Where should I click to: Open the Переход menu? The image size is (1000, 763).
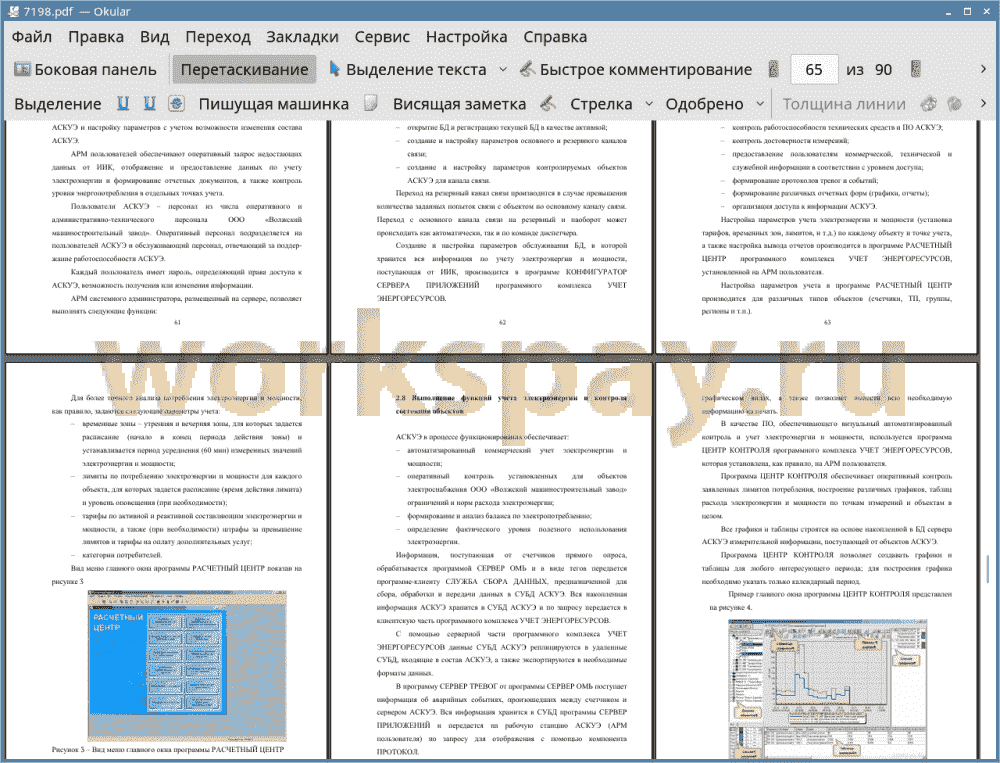tap(218, 37)
